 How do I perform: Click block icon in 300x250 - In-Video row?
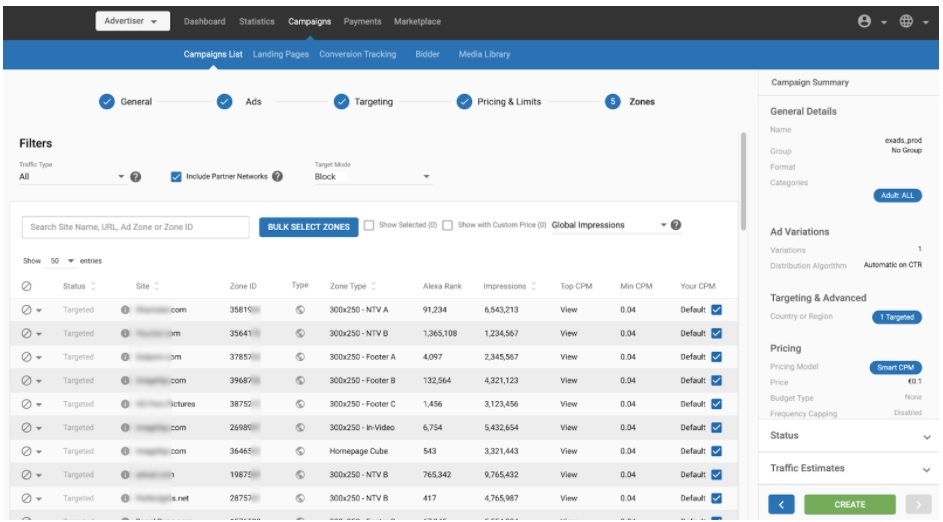pos(26,428)
